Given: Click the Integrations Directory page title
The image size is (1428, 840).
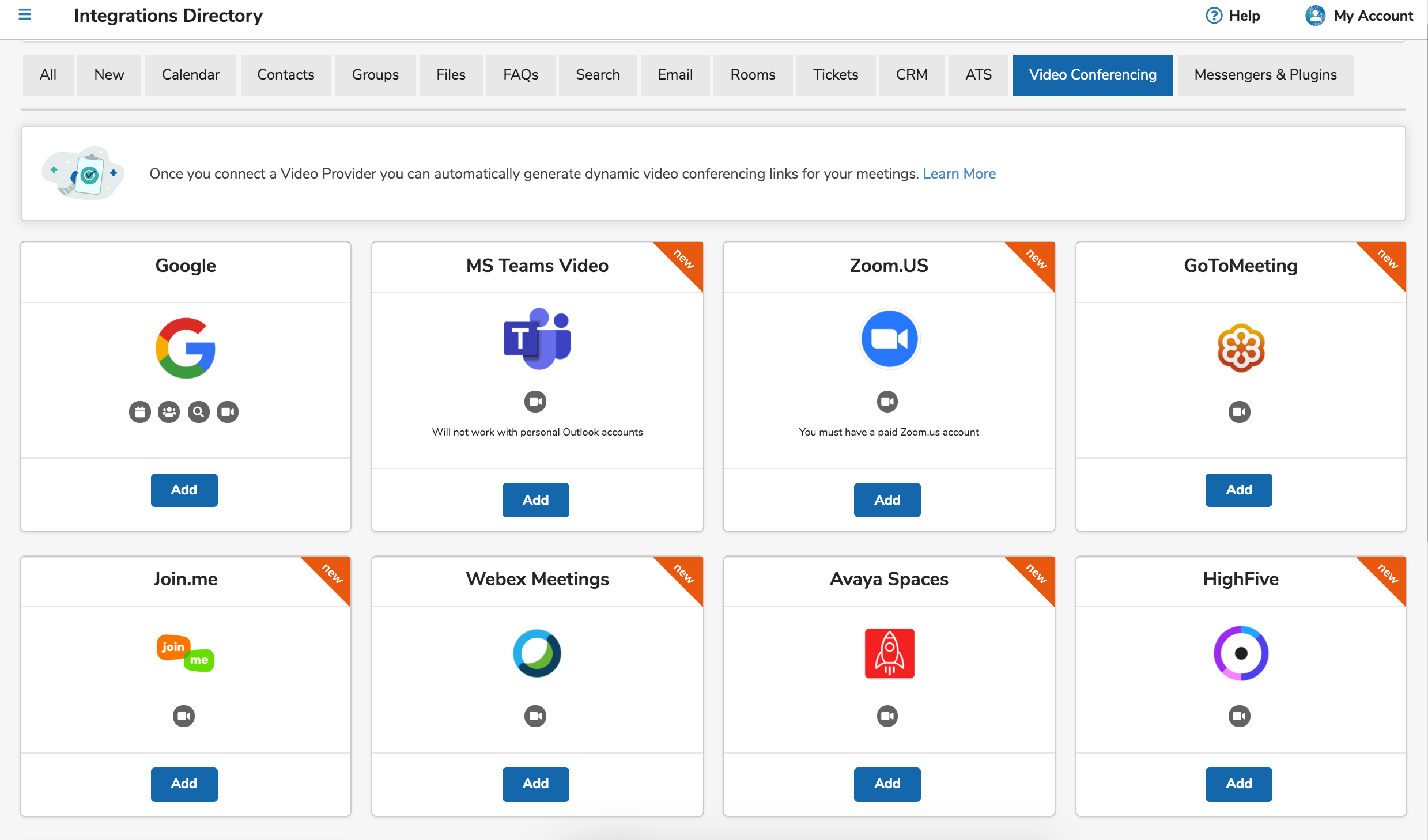Looking at the screenshot, I should (x=168, y=16).
